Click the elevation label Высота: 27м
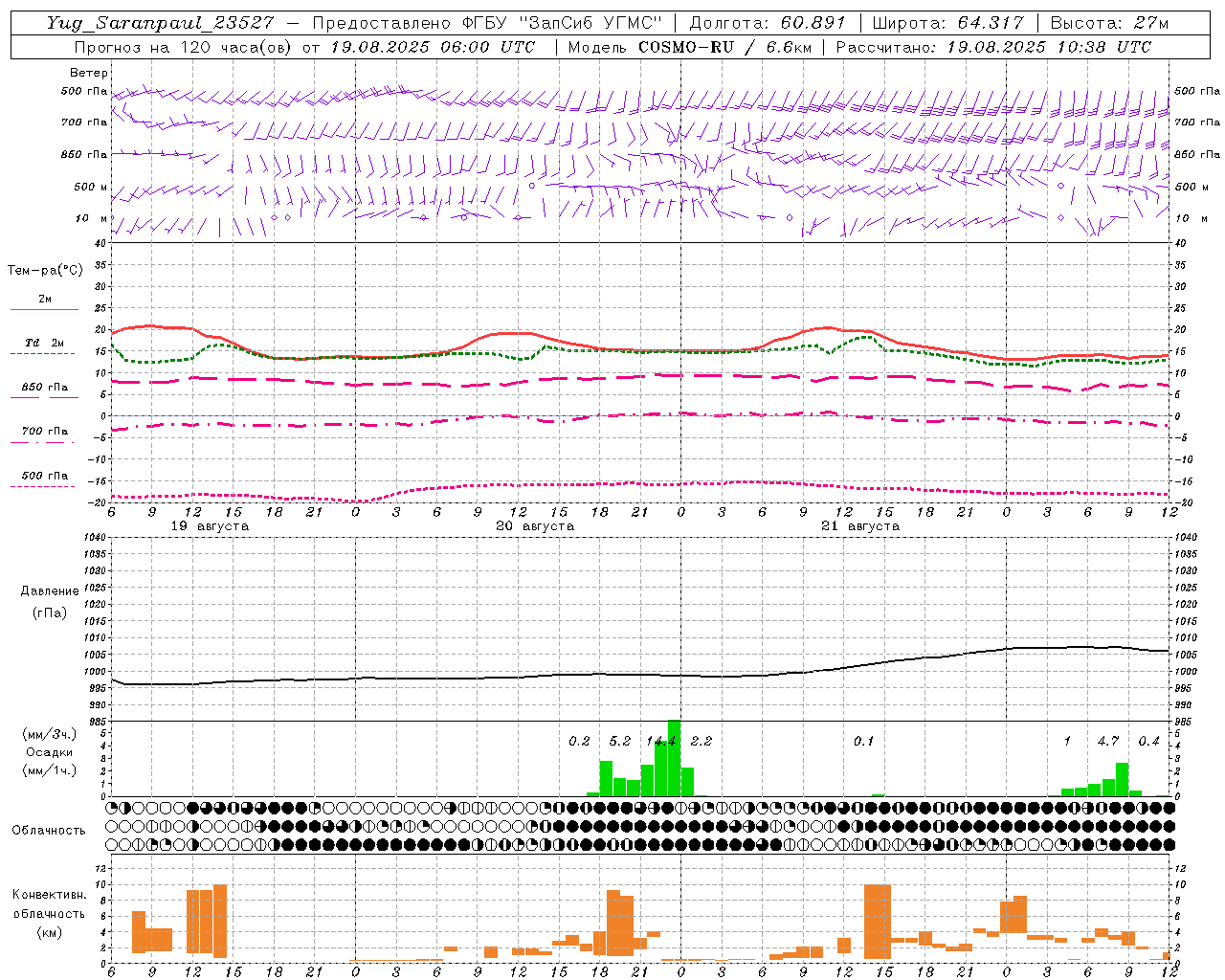The image size is (1225, 980). [x=1110, y=23]
